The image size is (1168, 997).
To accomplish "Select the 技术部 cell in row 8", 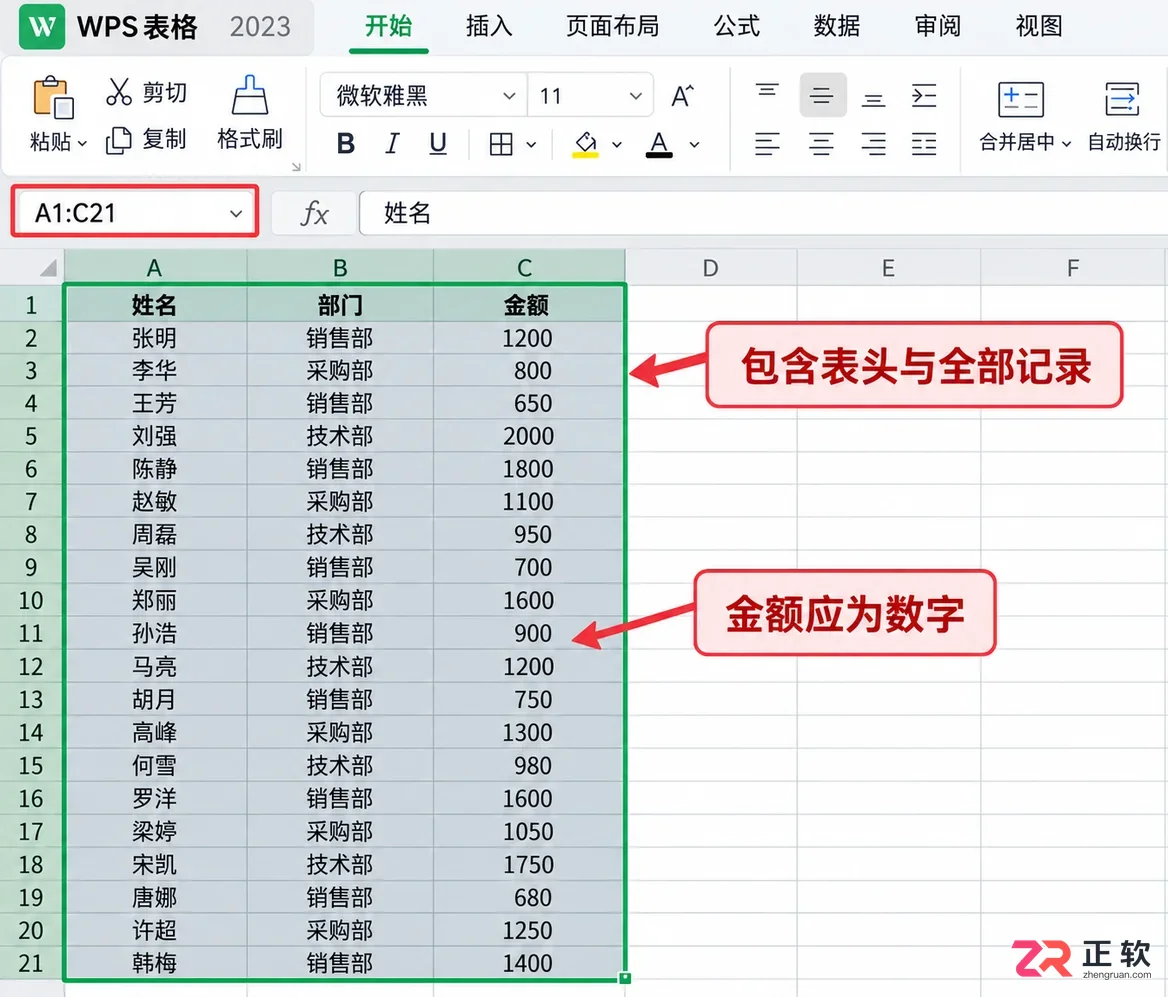I will [x=340, y=535].
